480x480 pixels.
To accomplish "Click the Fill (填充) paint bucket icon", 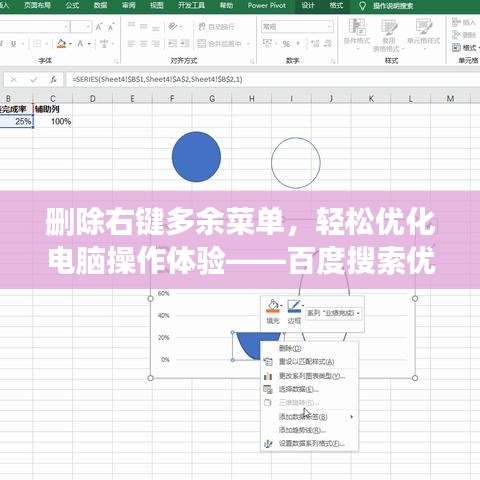I will tap(273, 306).
